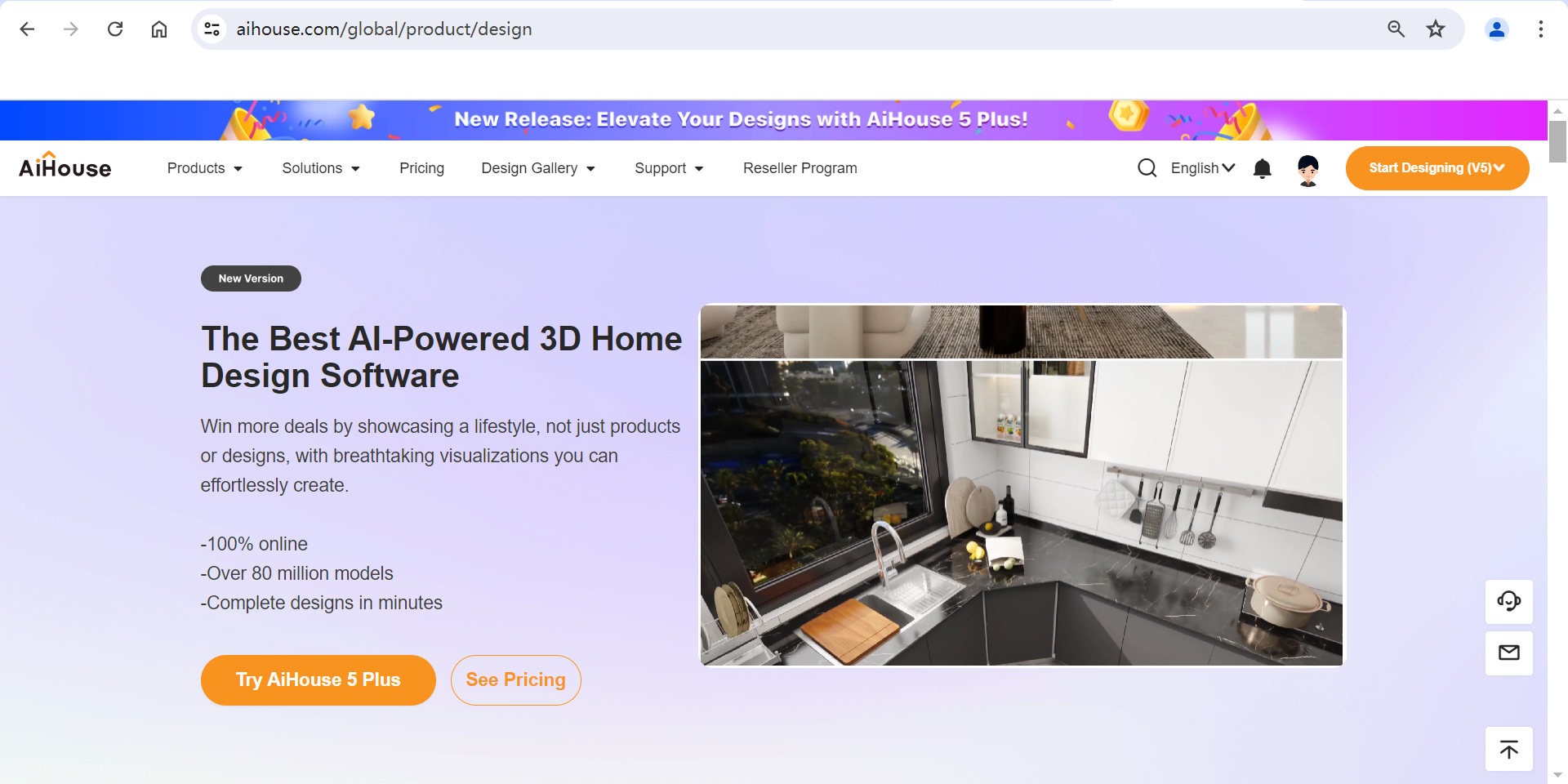Open the user account avatar
Viewport: 1568px width, 784px height.
point(1307,170)
